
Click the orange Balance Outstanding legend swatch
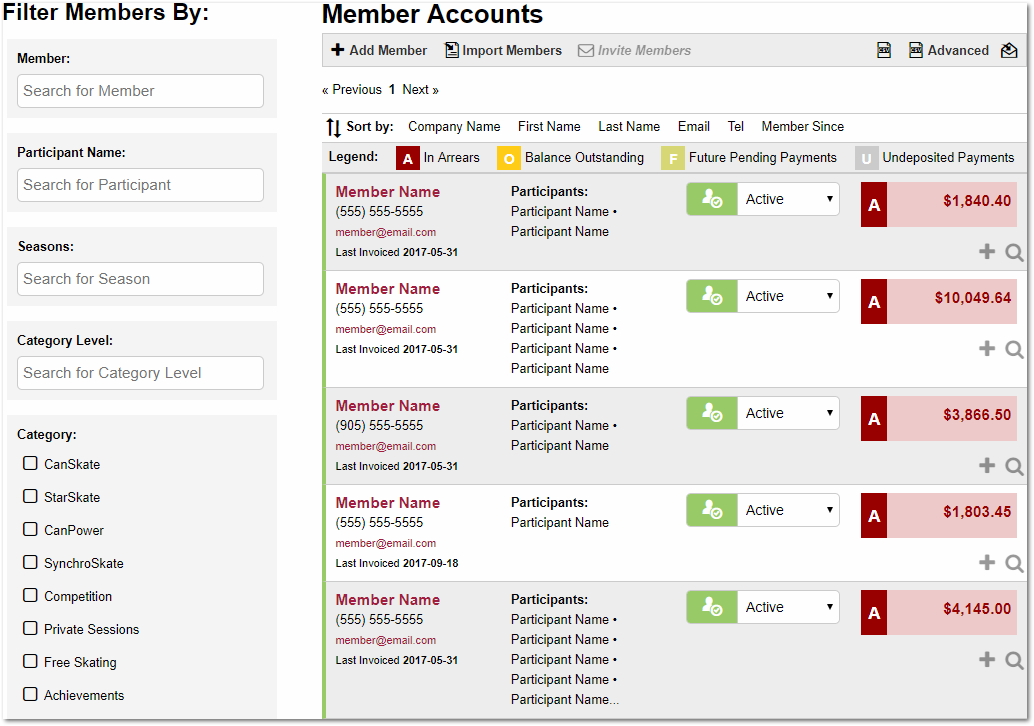508,158
